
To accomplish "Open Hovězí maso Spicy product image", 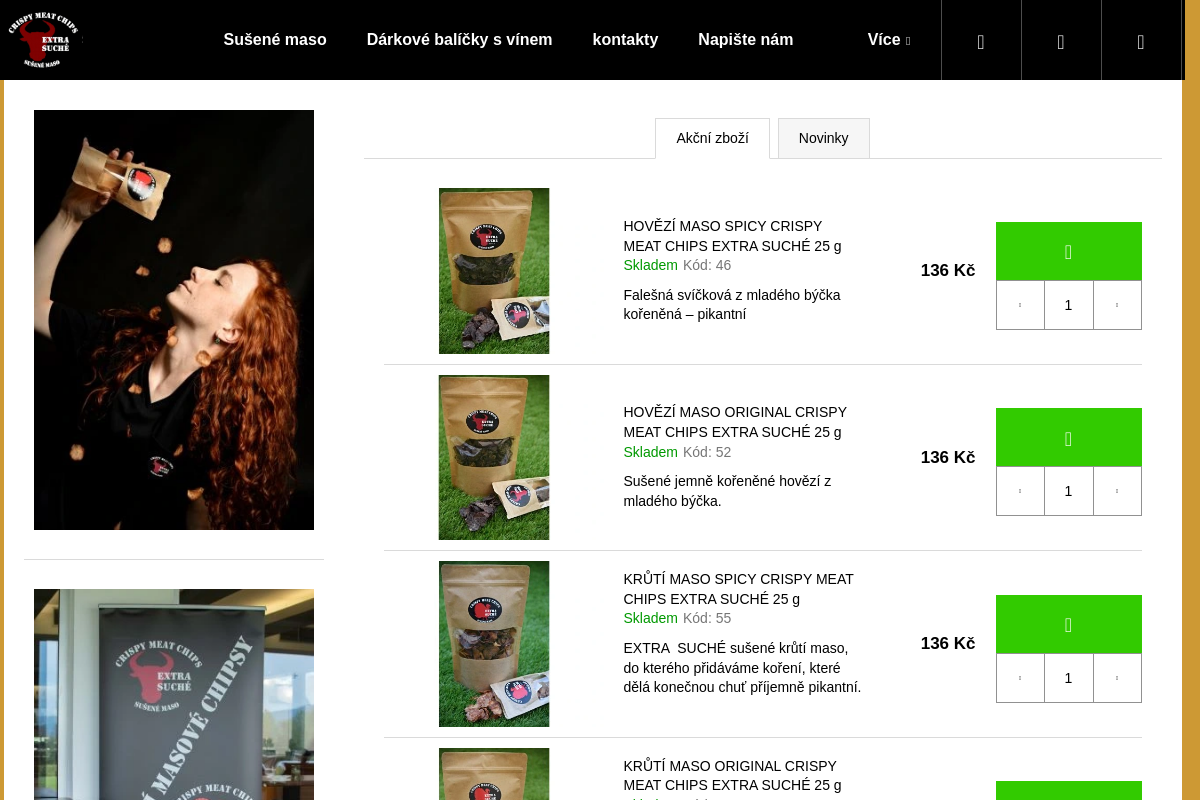I will 494,271.
